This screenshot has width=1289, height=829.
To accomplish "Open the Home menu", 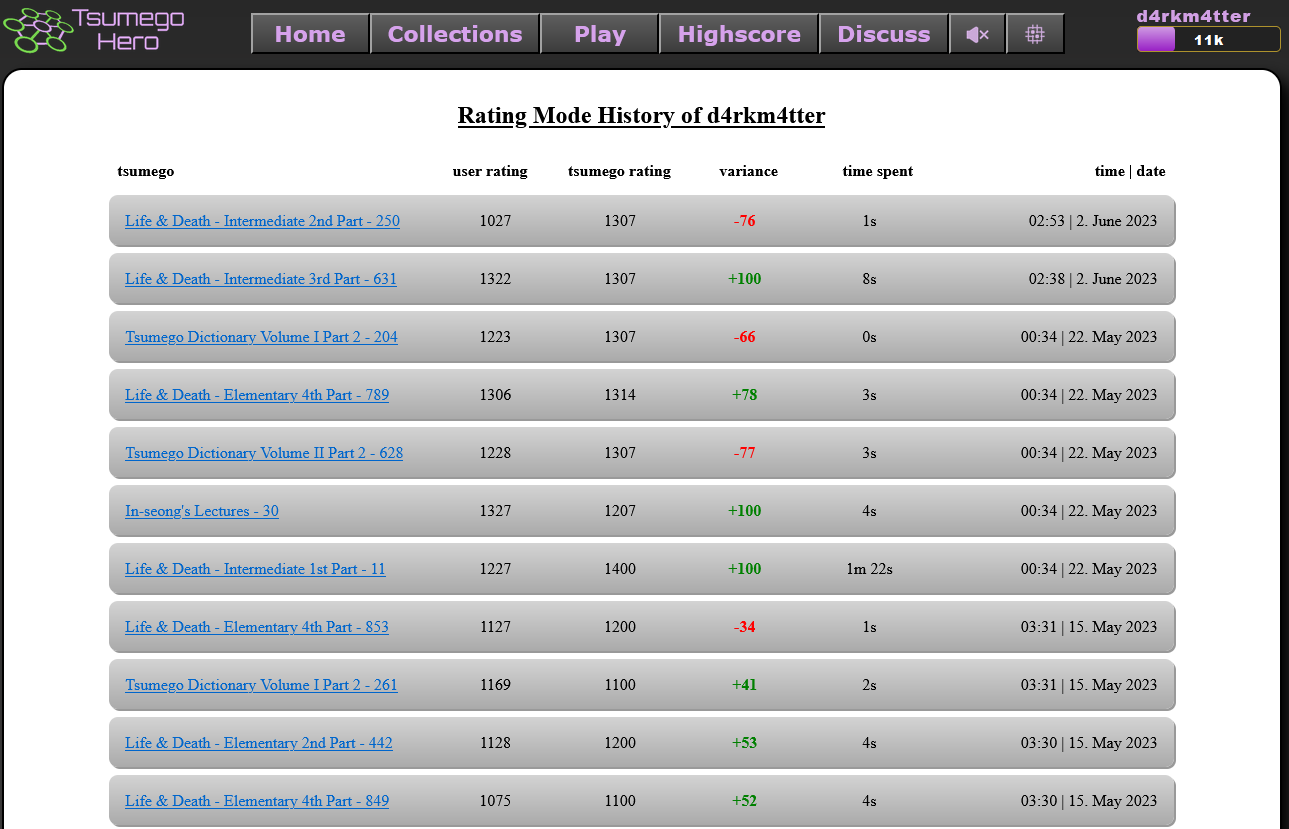I will (310, 35).
